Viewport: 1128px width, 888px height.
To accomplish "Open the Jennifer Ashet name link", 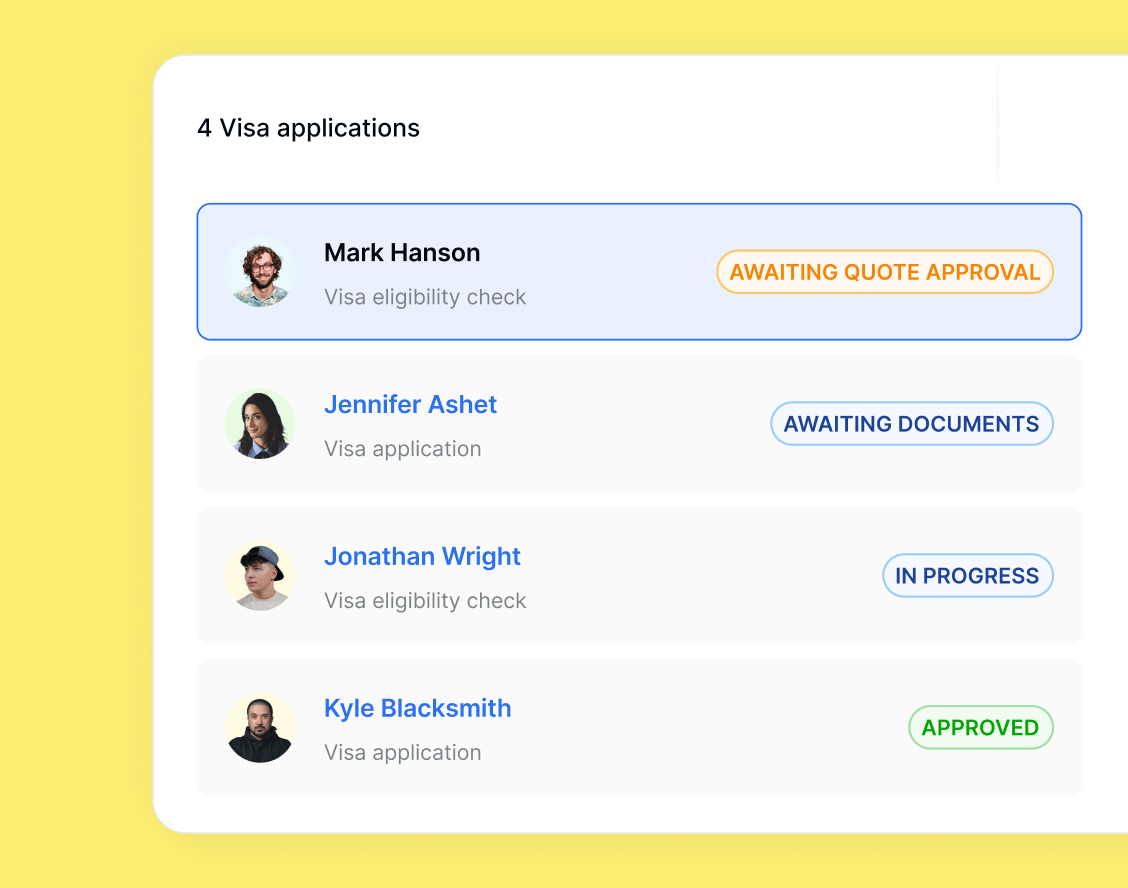I will coord(410,404).
